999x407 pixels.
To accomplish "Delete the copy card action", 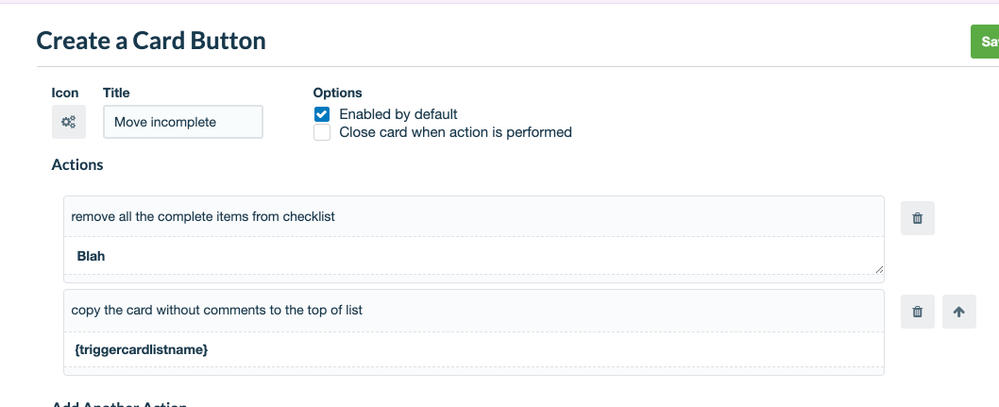I will tap(917, 311).
